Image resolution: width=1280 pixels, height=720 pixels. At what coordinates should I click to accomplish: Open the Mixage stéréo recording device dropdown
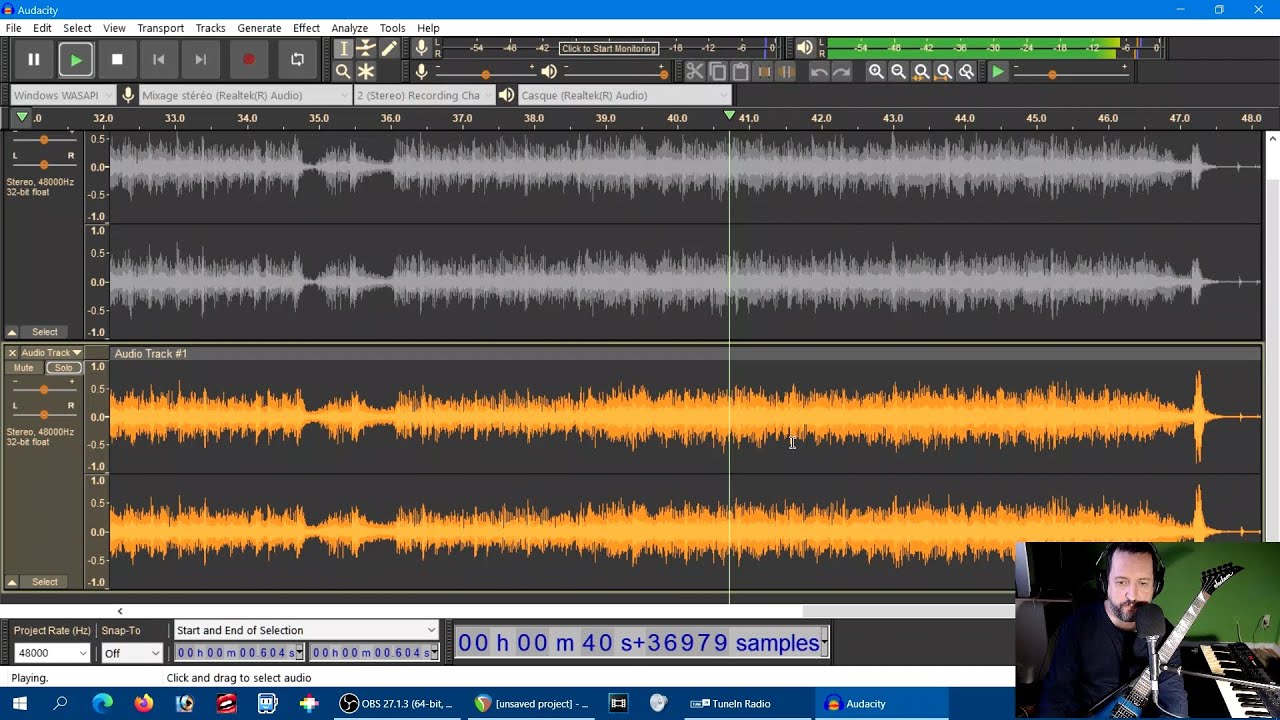[245, 95]
